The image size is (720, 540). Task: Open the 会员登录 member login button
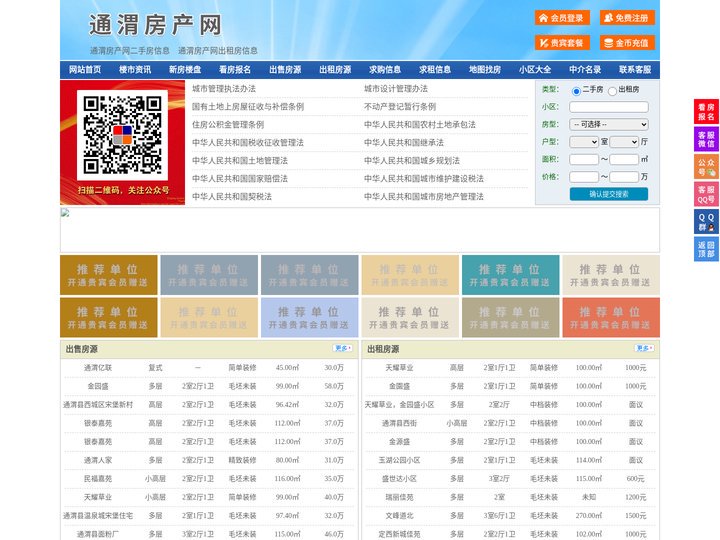click(562, 18)
